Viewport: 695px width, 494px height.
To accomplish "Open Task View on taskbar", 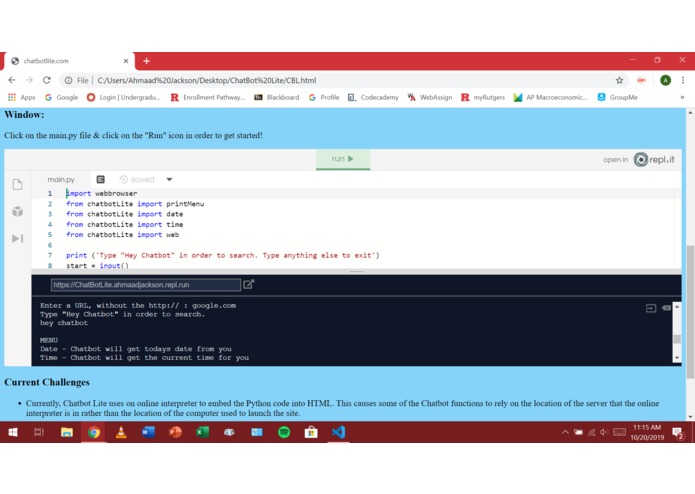I will [39, 432].
